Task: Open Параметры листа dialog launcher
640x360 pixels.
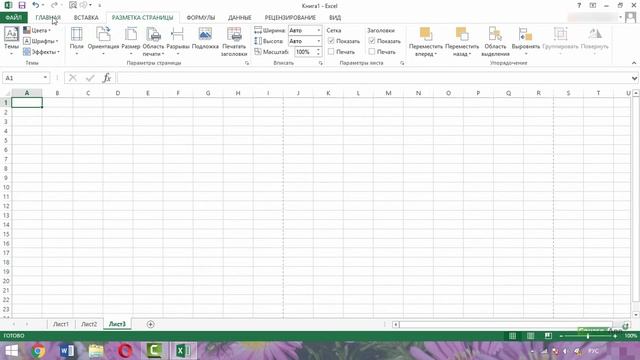Action: pyautogui.click(x=402, y=63)
